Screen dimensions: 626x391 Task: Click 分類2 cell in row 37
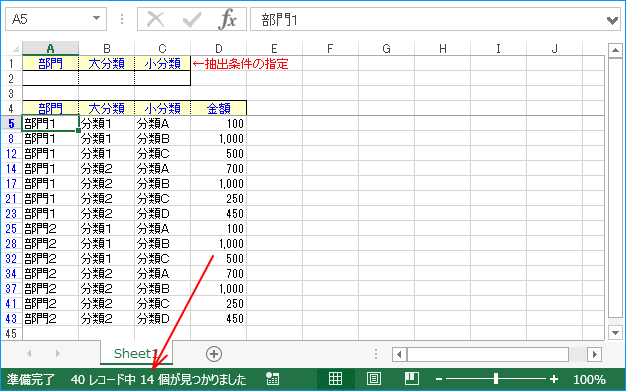click(107, 289)
